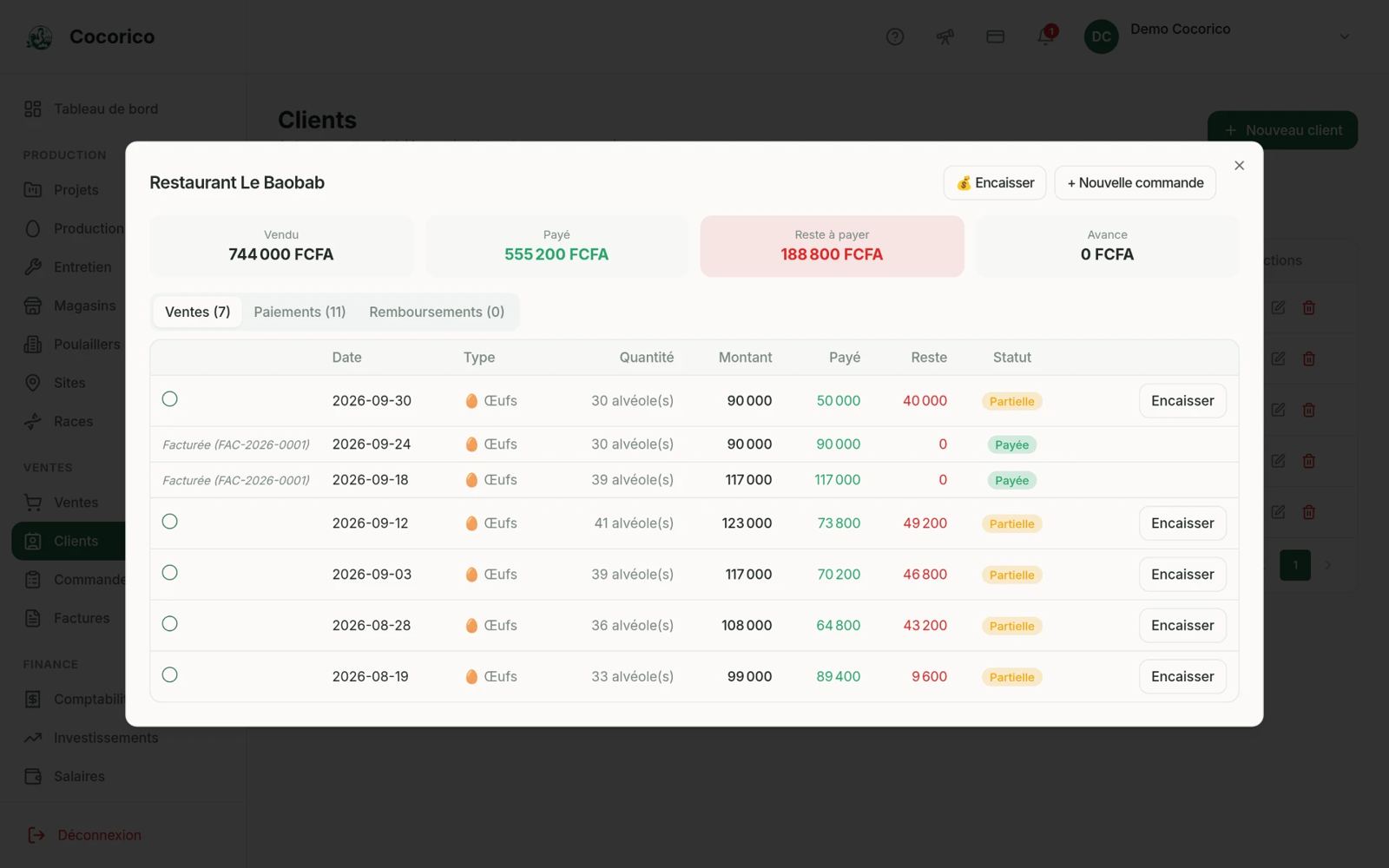Click the Payé 555 200 FCFA card

[x=556, y=247]
